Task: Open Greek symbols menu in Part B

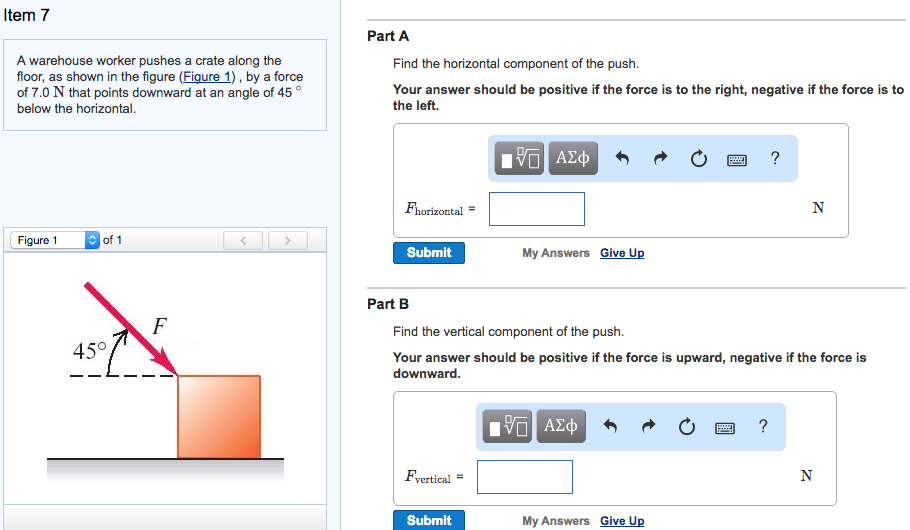Action: (560, 426)
